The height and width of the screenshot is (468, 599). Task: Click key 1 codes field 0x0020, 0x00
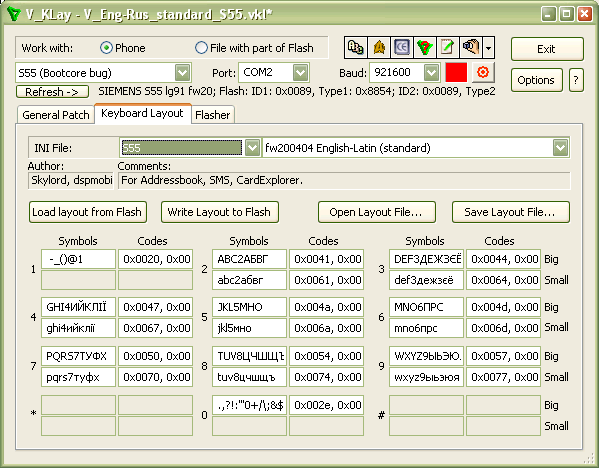pyautogui.click(x=155, y=259)
